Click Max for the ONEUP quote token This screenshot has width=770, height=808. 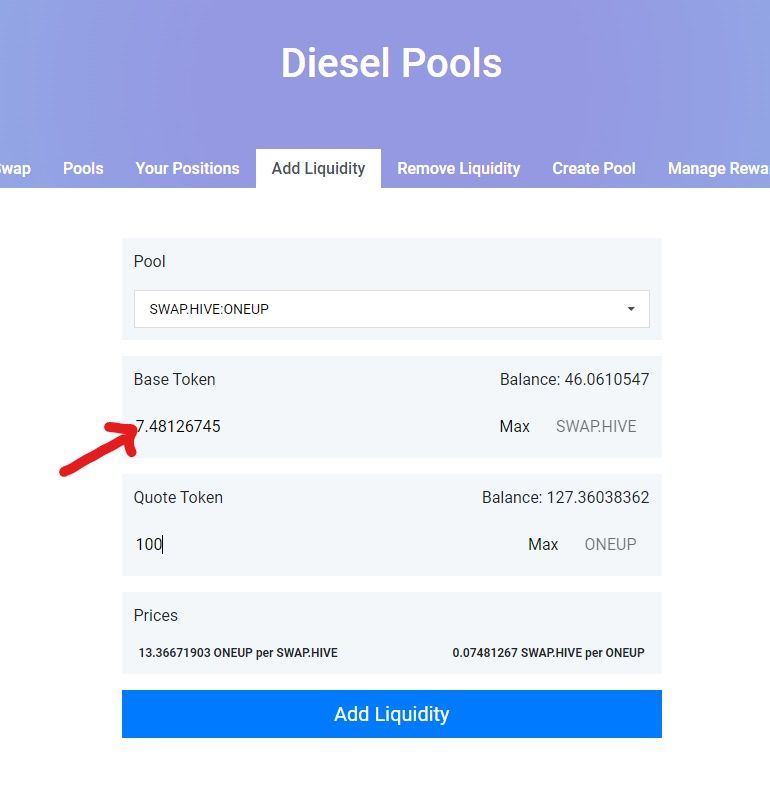pyautogui.click(x=543, y=544)
